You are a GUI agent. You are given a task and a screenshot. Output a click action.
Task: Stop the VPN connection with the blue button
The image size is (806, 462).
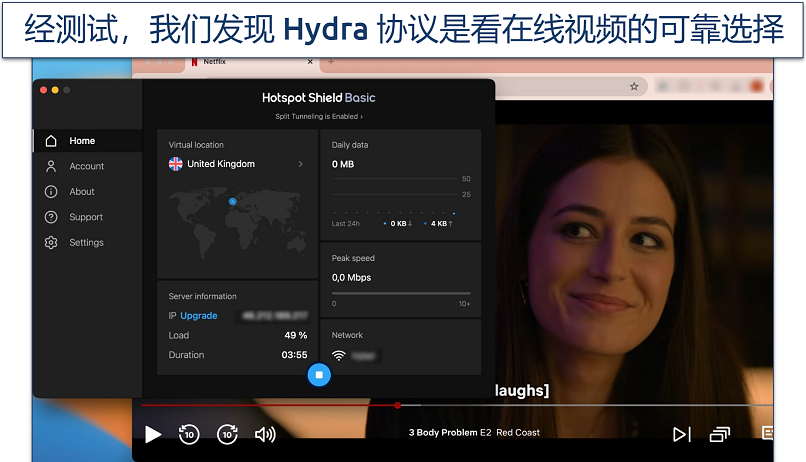(319, 375)
